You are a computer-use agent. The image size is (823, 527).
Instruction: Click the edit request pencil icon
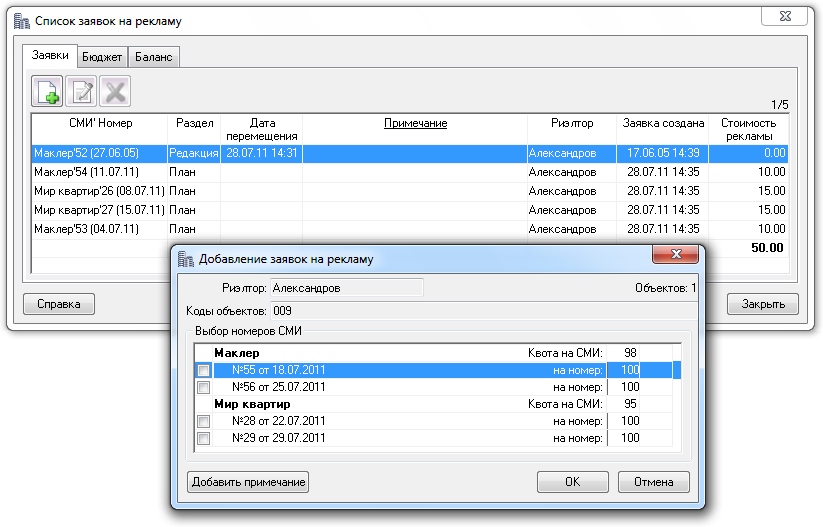[82, 93]
